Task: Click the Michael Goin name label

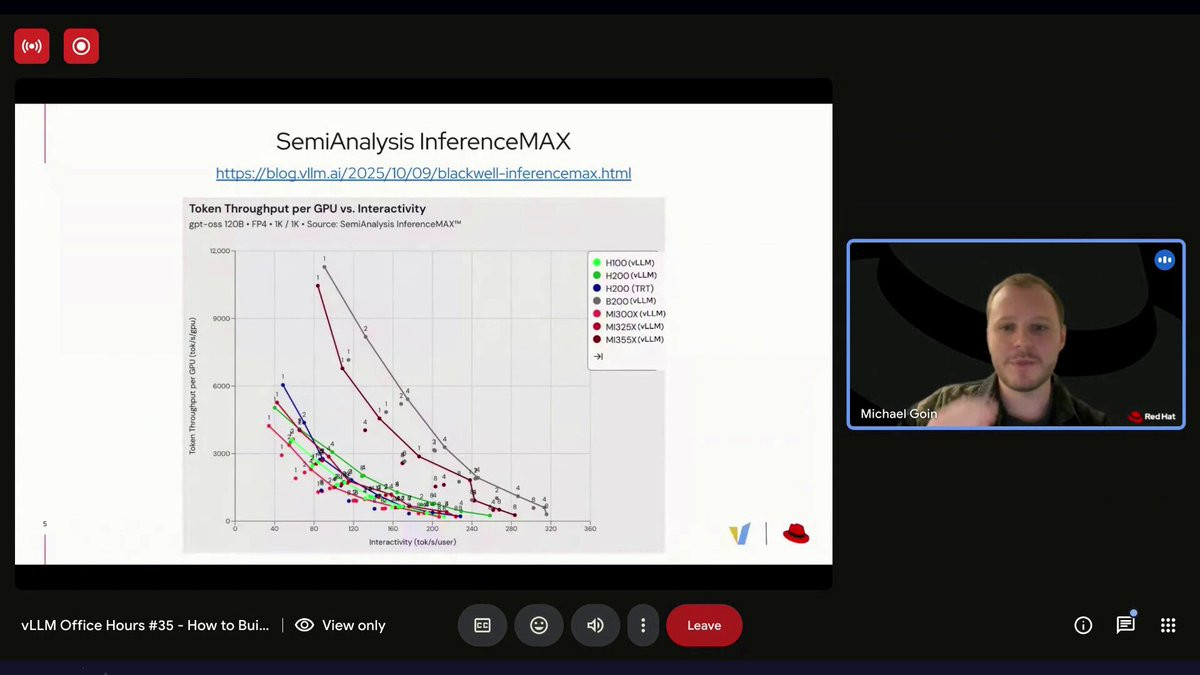Action: (x=899, y=414)
